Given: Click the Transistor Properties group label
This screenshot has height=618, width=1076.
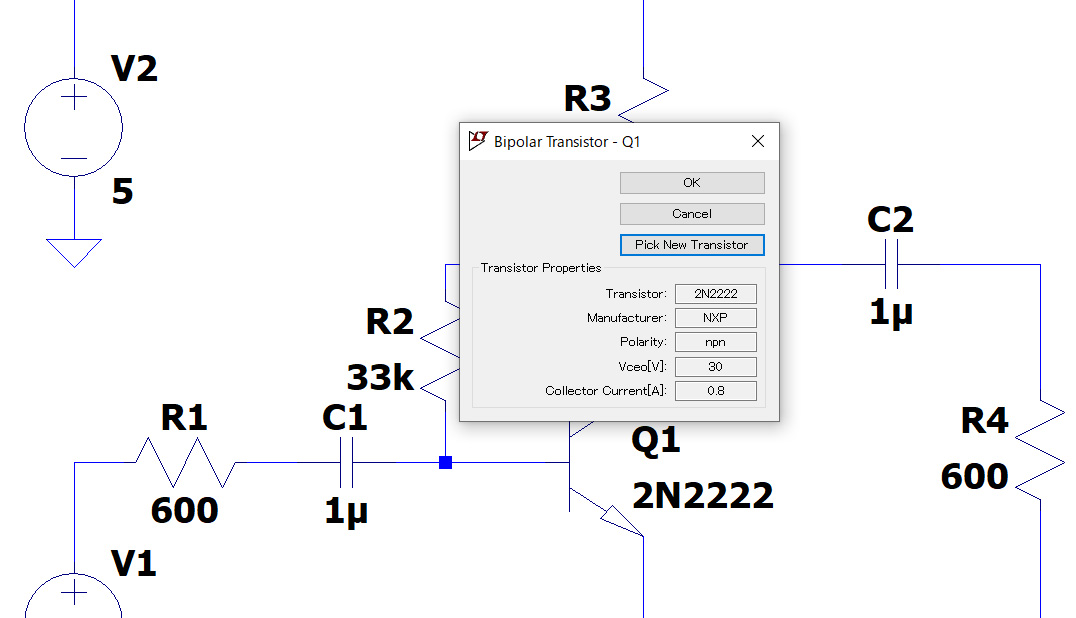Looking at the screenshot, I should tap(541, 268).
